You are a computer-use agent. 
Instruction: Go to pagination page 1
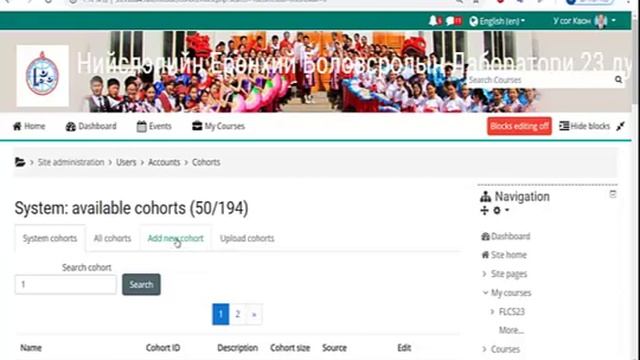220,314
